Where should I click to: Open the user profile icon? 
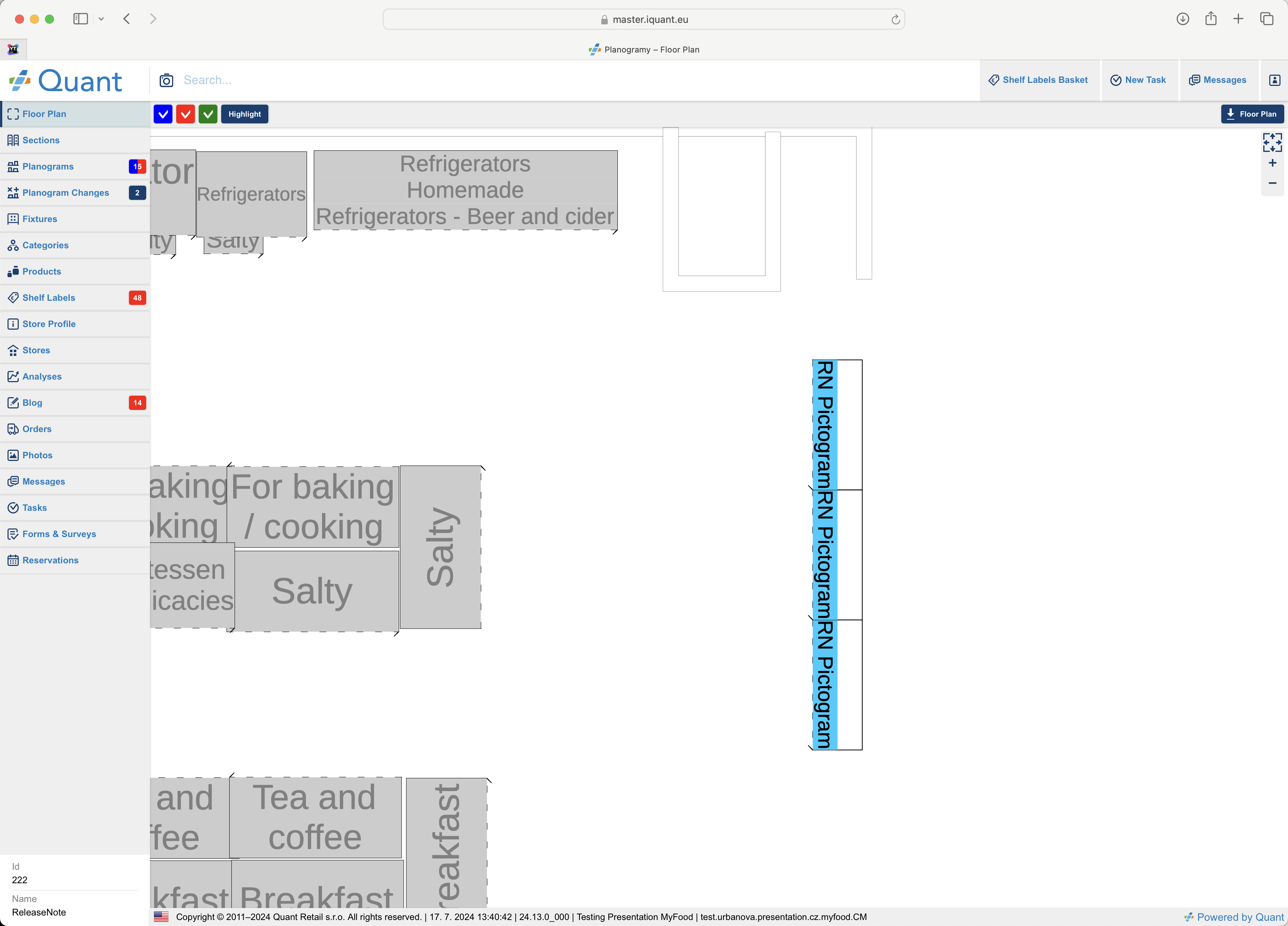pos(1275,80)
